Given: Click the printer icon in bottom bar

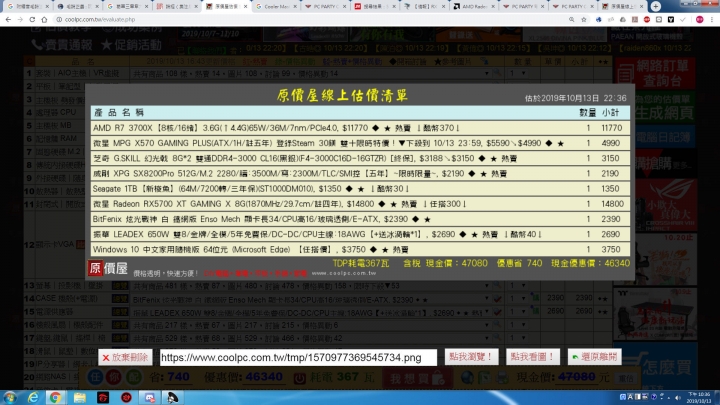Looking at the screenshot, I should 502,377.
